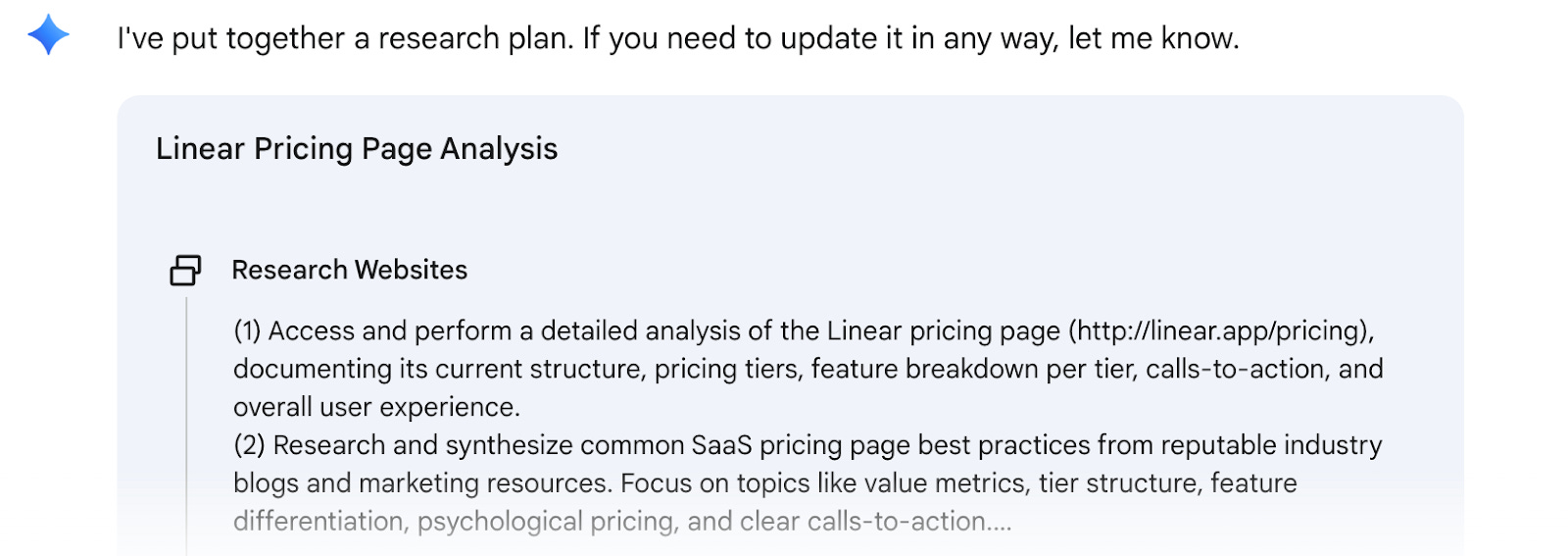Click the word "SaaS" in step two
1568x556 pixels.
tap(721, 445)
